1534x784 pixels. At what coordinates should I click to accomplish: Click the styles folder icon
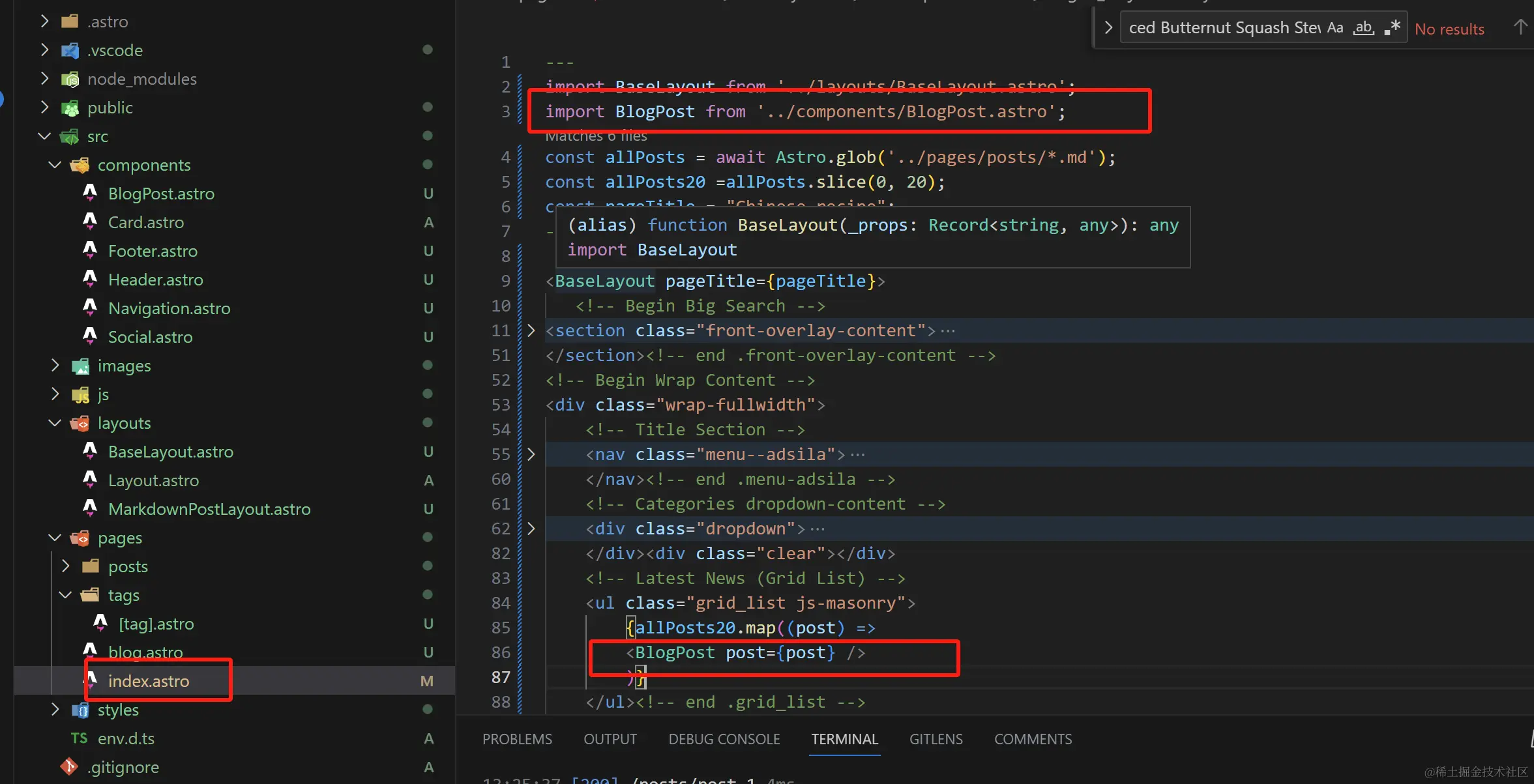click(80, 710)
